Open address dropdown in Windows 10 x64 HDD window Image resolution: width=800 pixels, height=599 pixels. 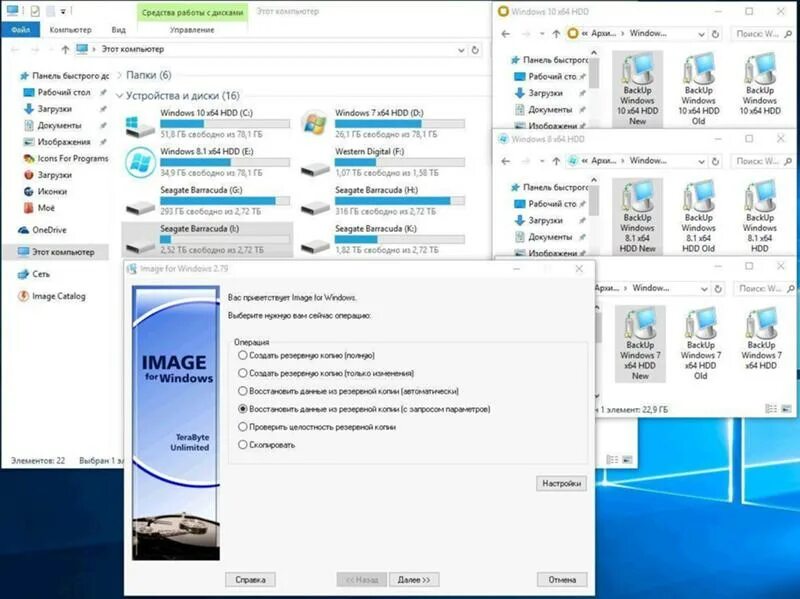[701, 34]
